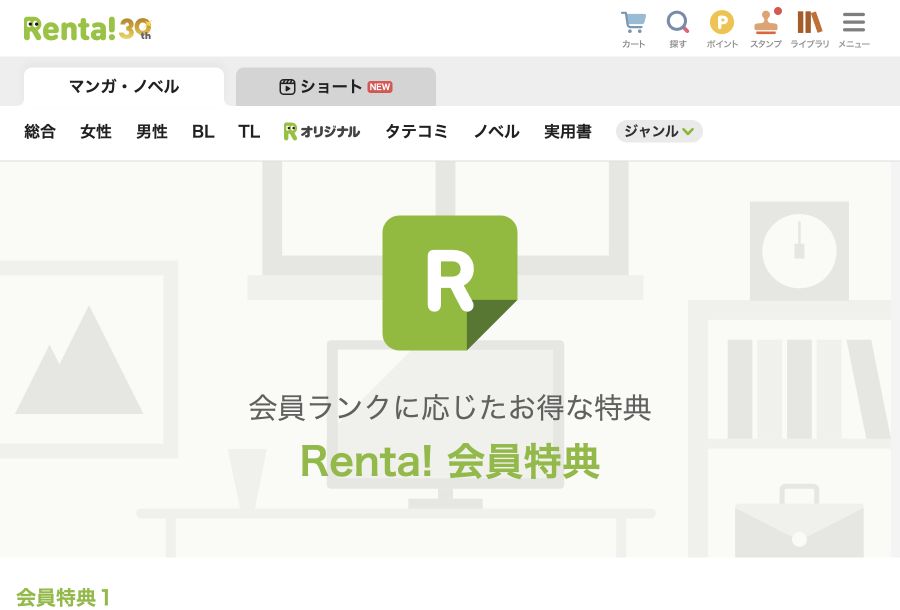Open the library books icon
The image size is (900, 610).
tap(810, 29)
